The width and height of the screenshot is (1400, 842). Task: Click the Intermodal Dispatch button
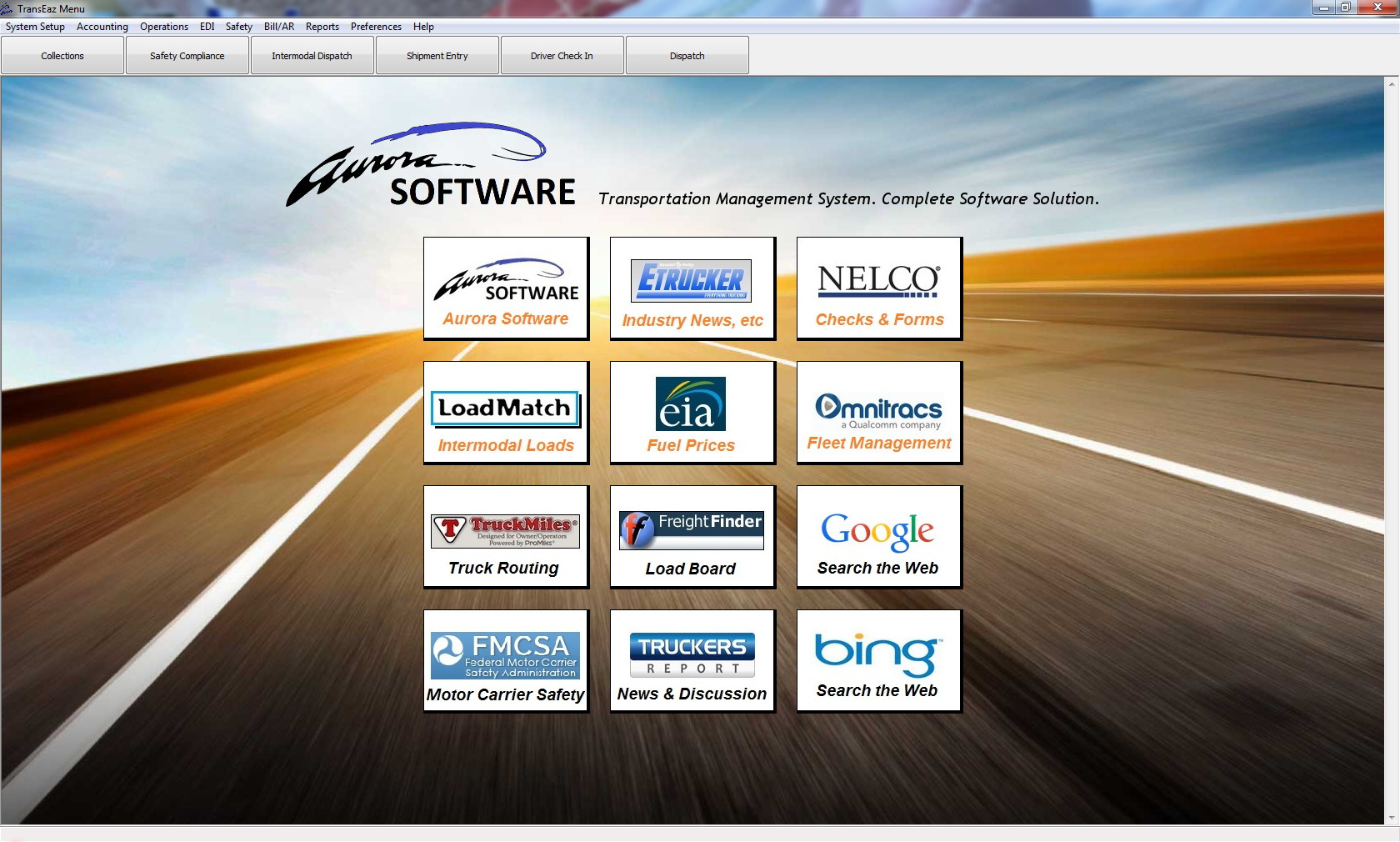point(312,56)
